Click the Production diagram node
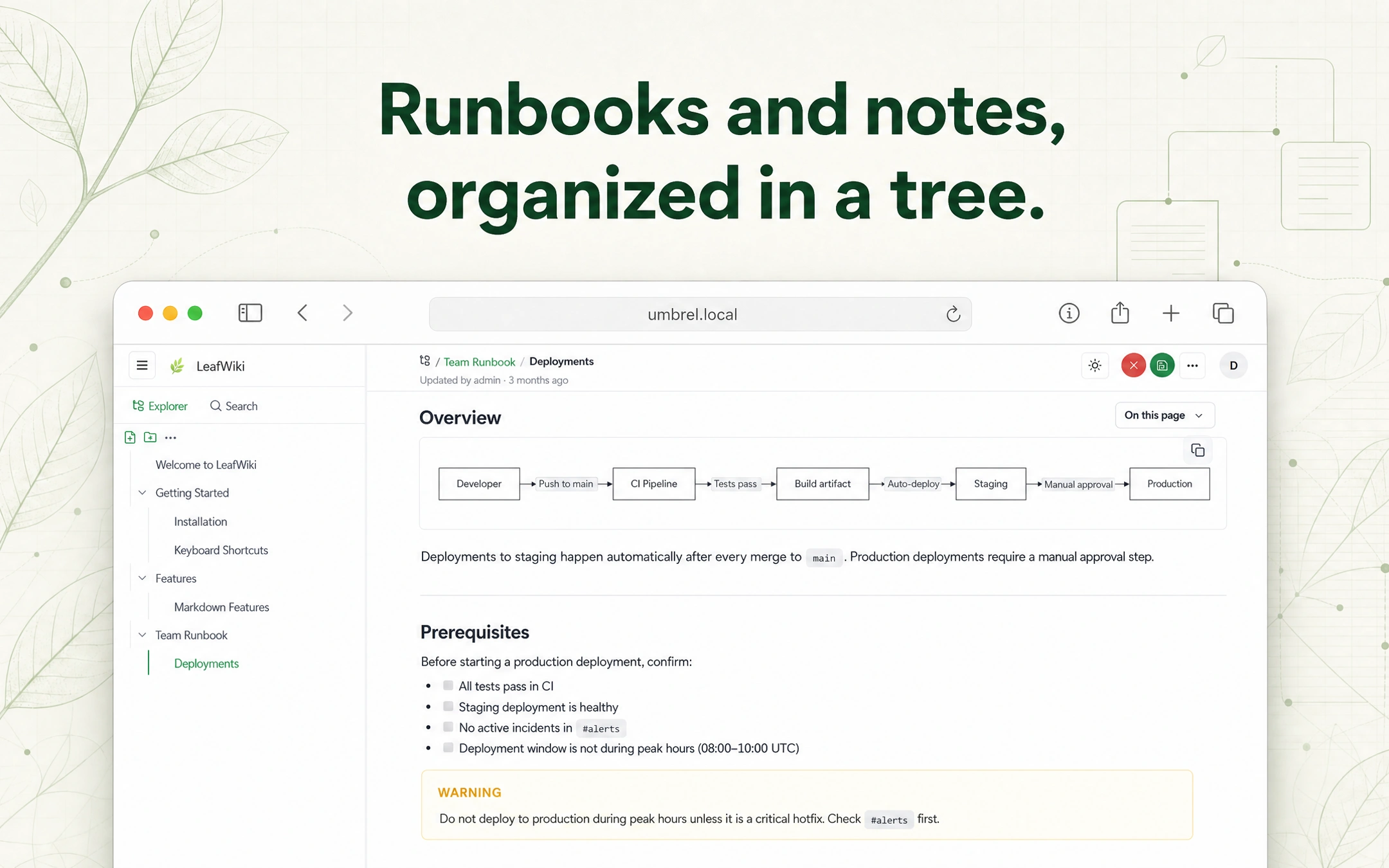Screen dimensions: 1389x868 point(1169,484)
